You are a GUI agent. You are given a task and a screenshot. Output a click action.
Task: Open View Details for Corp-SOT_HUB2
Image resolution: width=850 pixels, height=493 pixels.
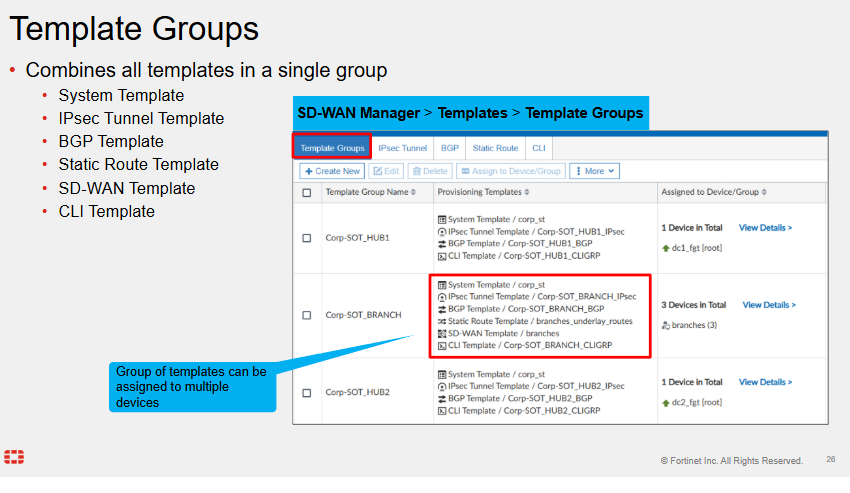tap(765, 382)
